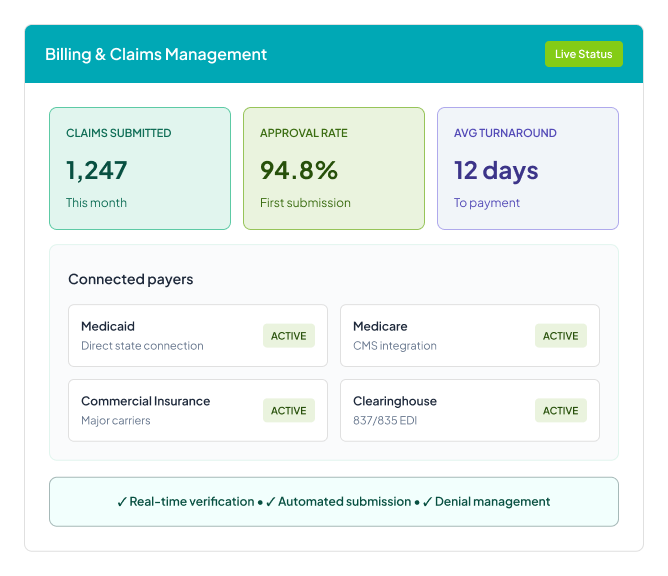Click the Active badge for Medicare
Screen dimensions: 668x576
[561, 336]
